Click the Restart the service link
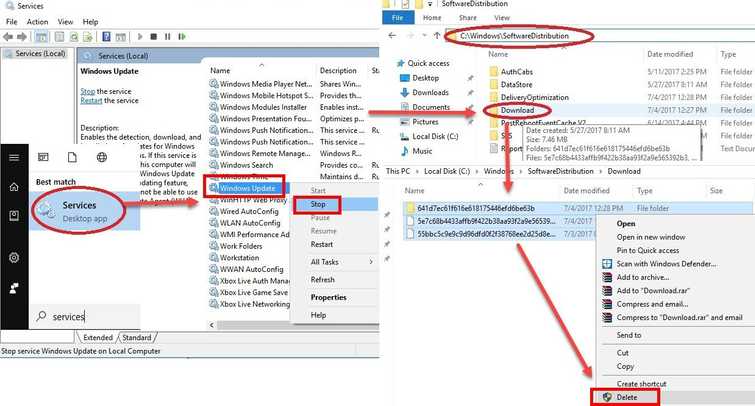 point(91,101)
